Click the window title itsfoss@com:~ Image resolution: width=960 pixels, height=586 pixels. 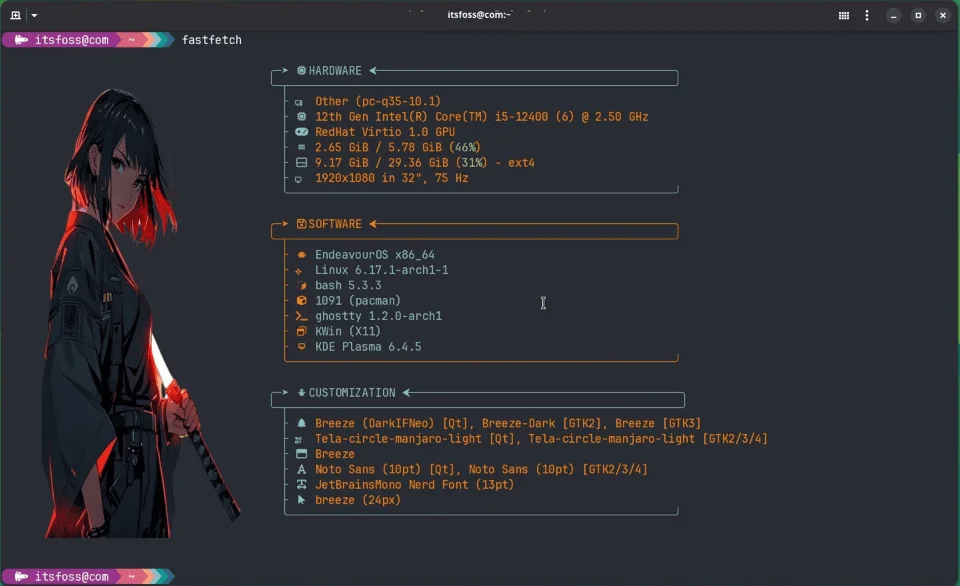point(479,15)
